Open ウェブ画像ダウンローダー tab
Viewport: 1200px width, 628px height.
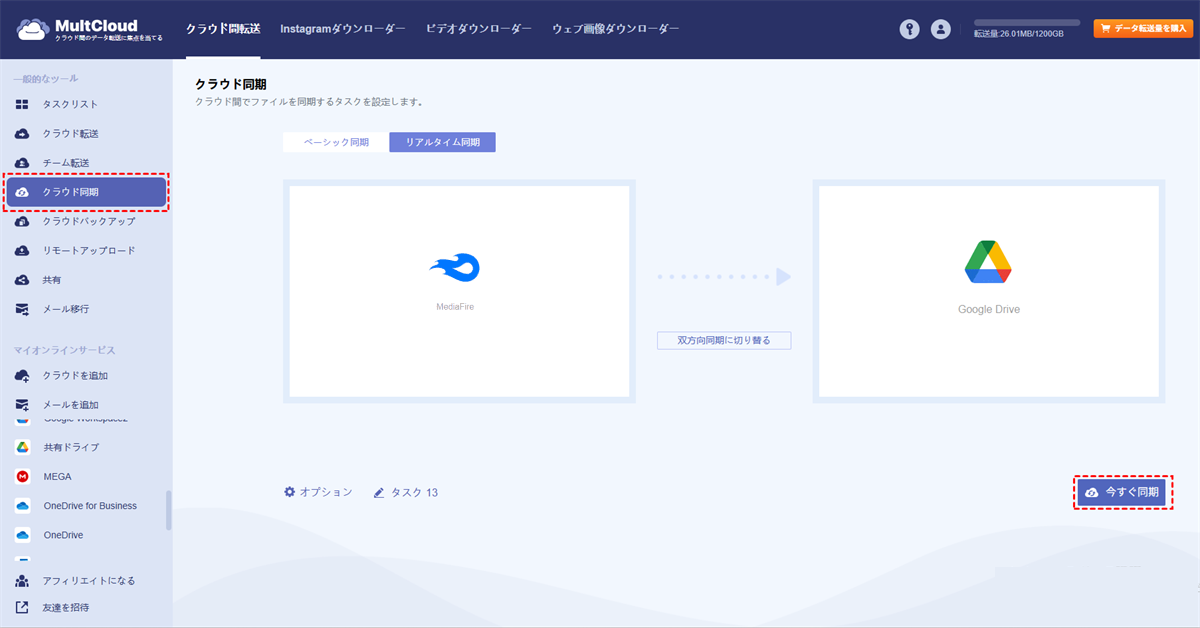(615, 29)
